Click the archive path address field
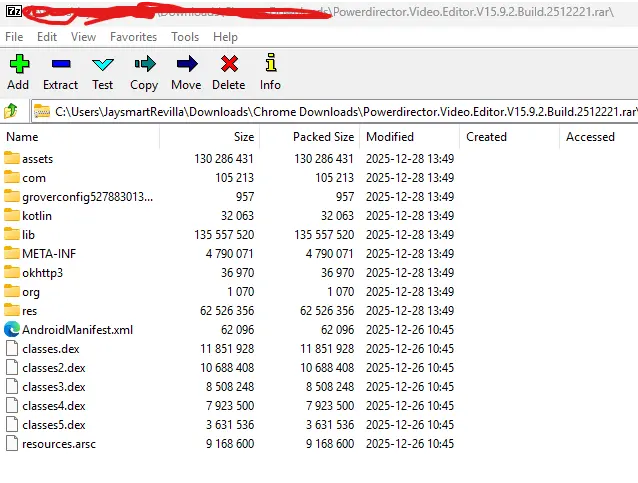638x483 pixels. pos(334,111)
